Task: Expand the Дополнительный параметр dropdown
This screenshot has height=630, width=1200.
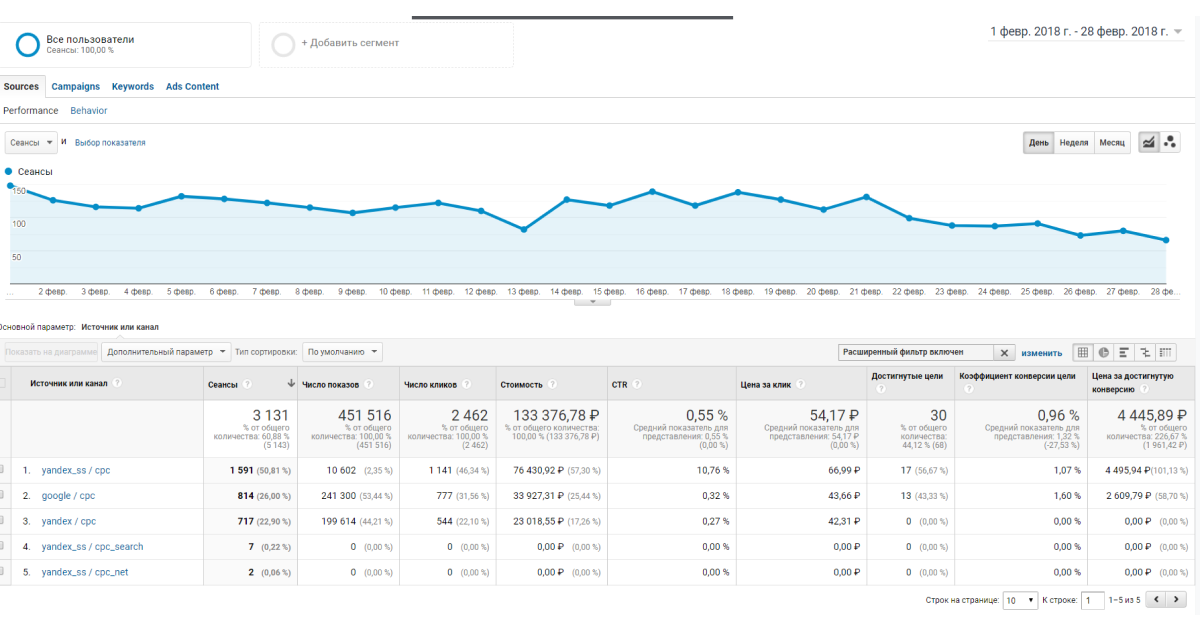Action: [x=166, y=352]
